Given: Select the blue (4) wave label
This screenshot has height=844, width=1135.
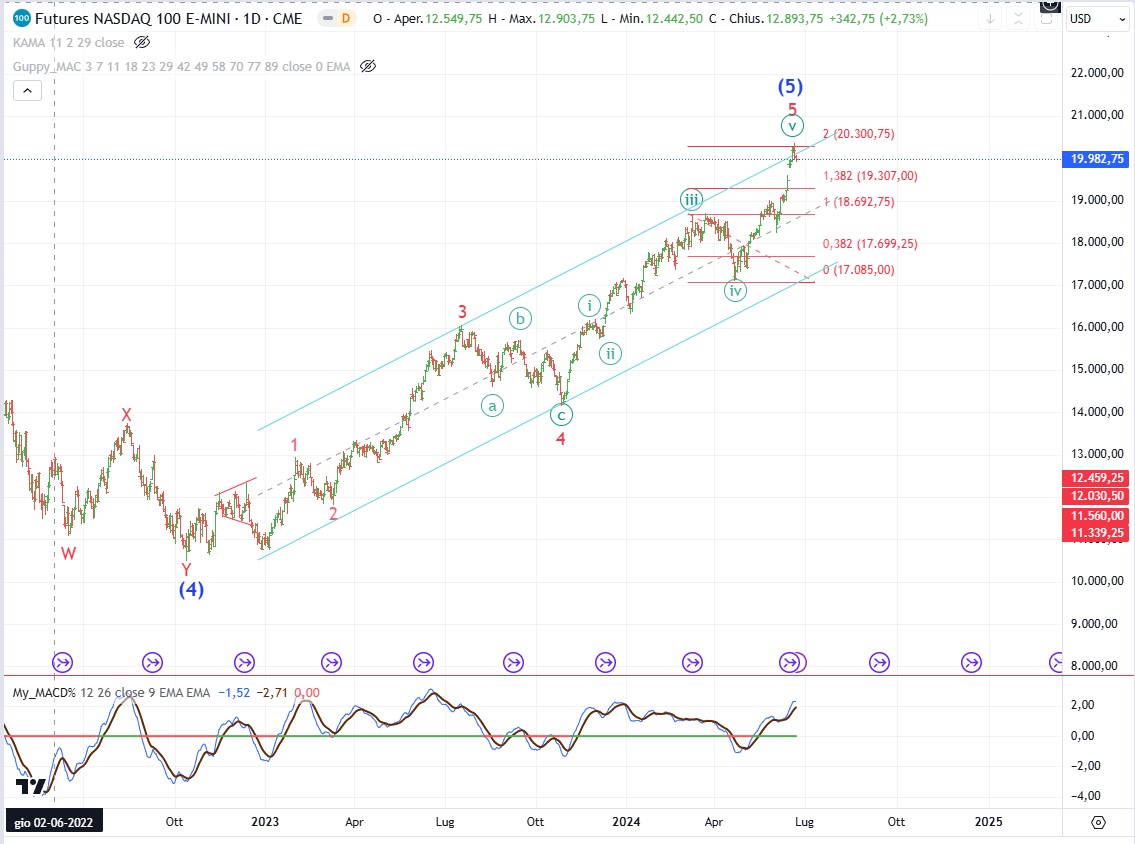Looking at the screenshot, I should pos(192,589).
